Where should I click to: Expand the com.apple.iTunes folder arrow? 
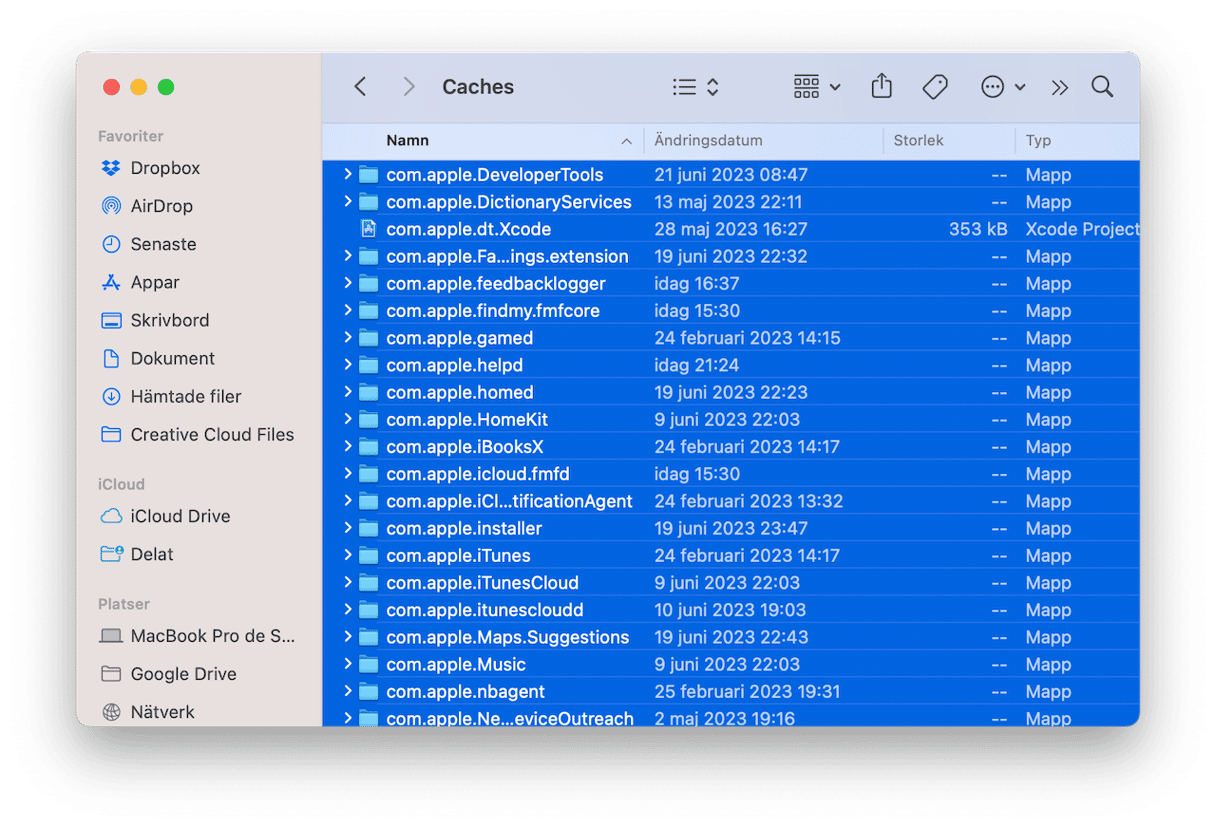click(347, 555)
